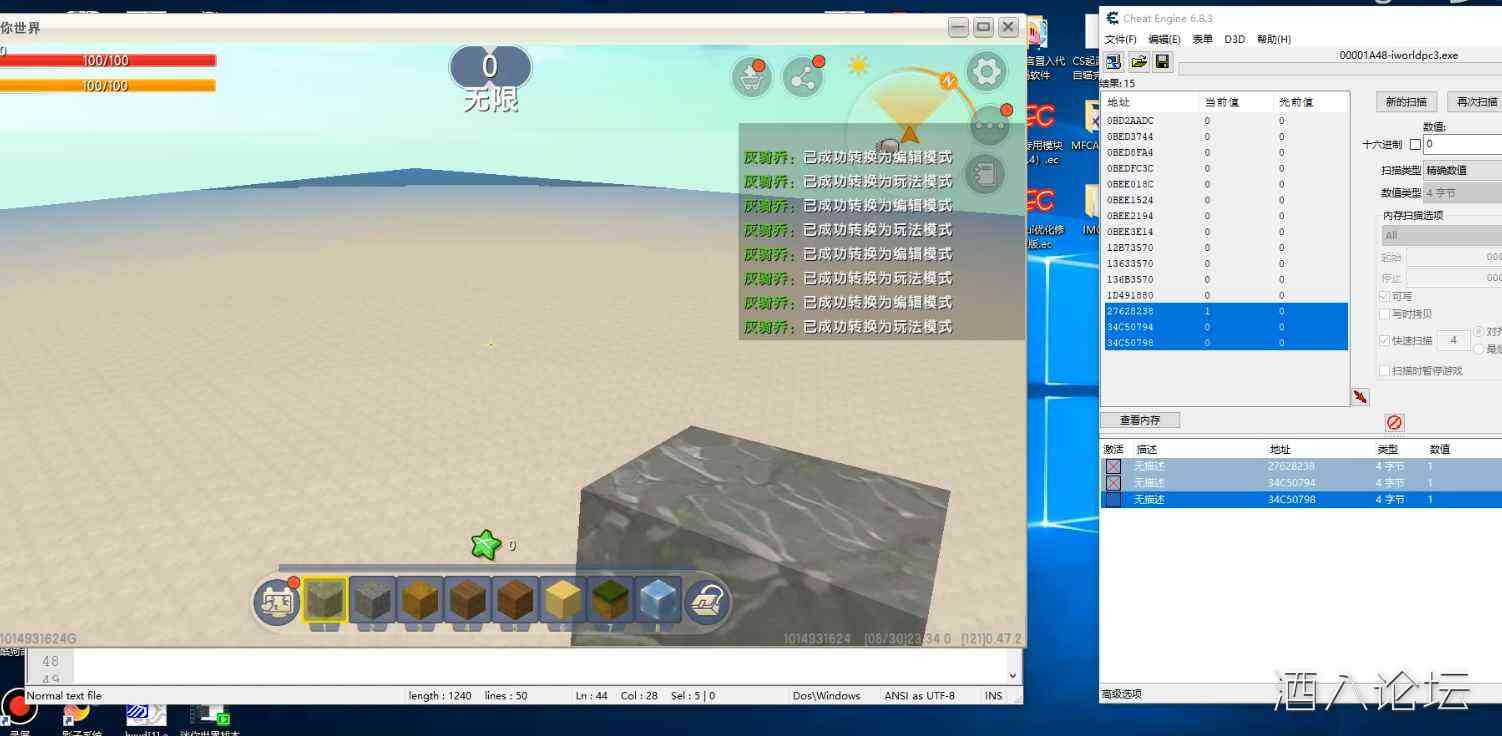Open the 扫描类型 dropdown showing 精确数值
Screen dimensions: 1502x736
1462,170
